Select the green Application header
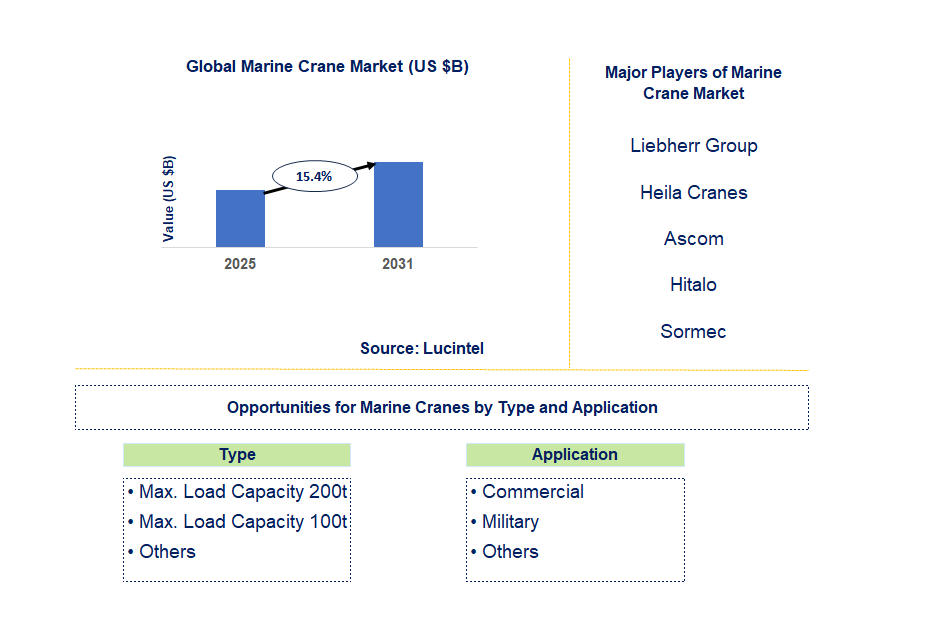The image size is (937, 622). 575,455
